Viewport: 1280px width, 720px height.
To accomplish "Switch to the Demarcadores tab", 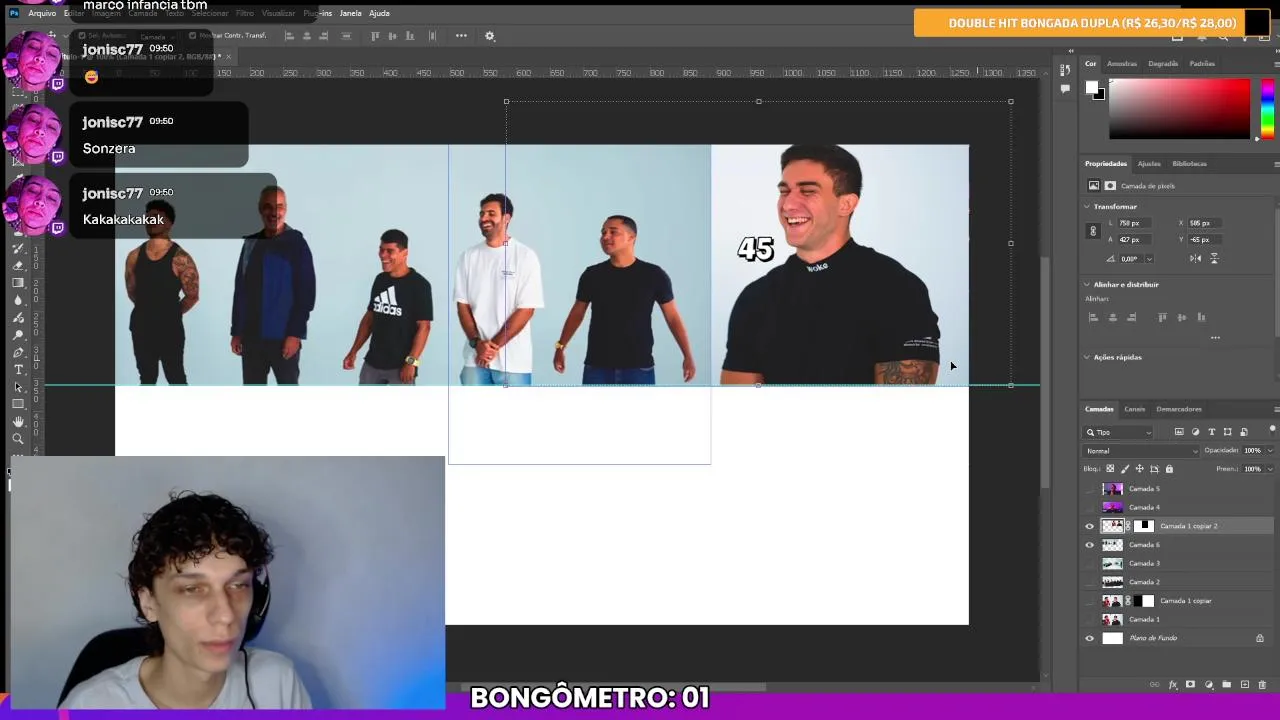I will pos(1179,409).
